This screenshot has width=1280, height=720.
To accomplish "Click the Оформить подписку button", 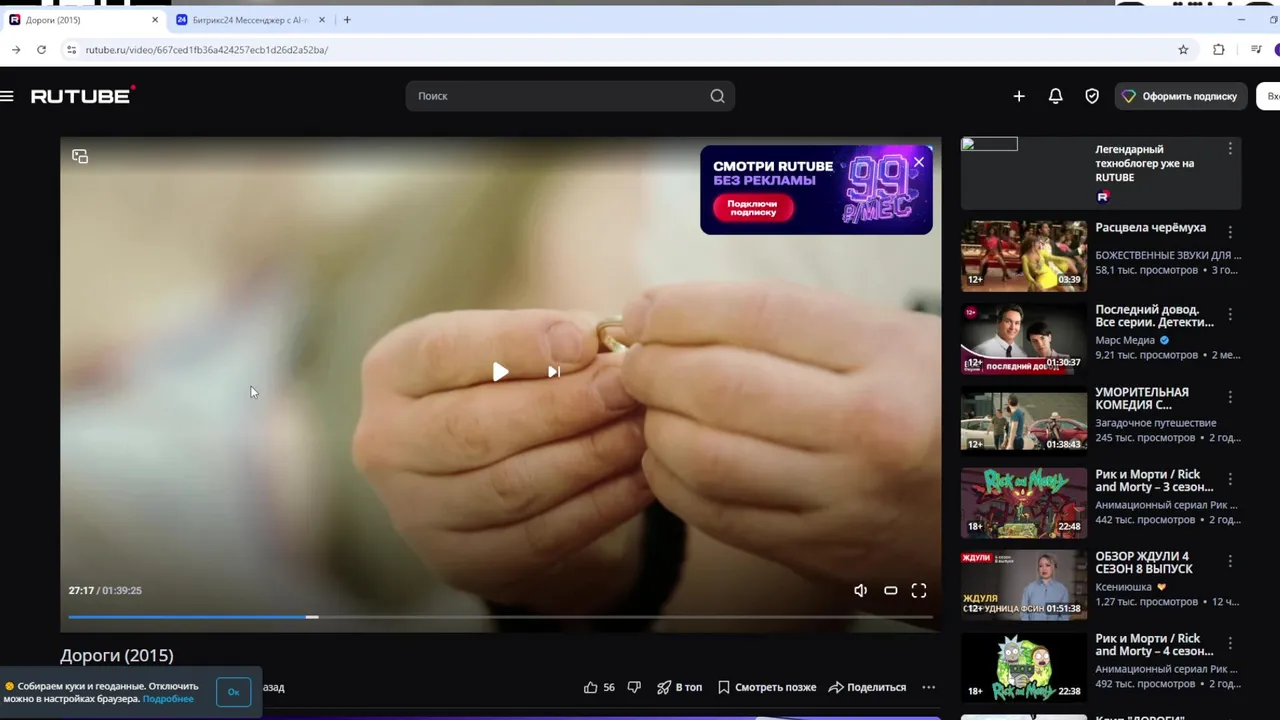I will [x=1181, y=96].
